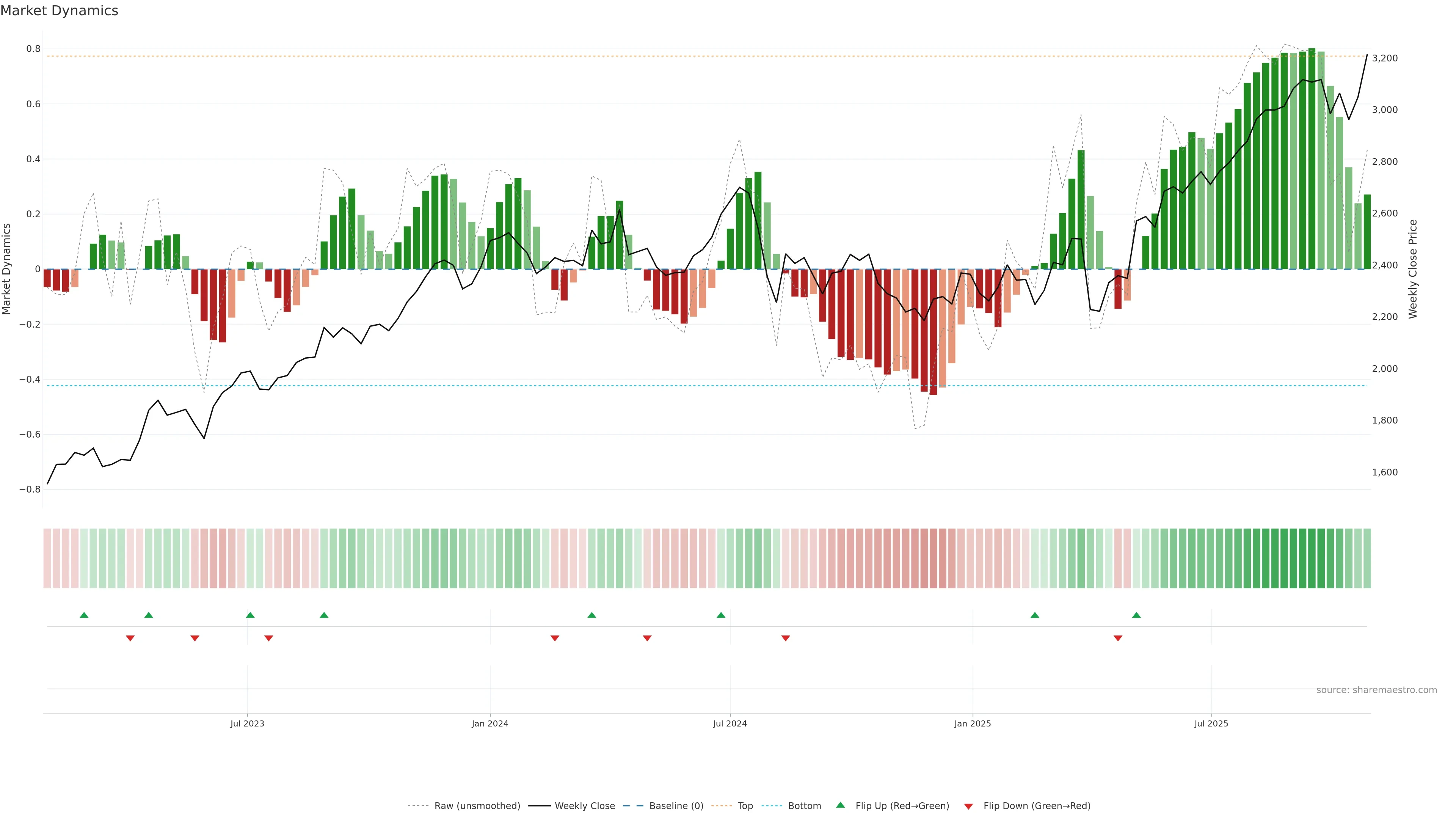Toggle the Bottom threshold legend entry

804,806
